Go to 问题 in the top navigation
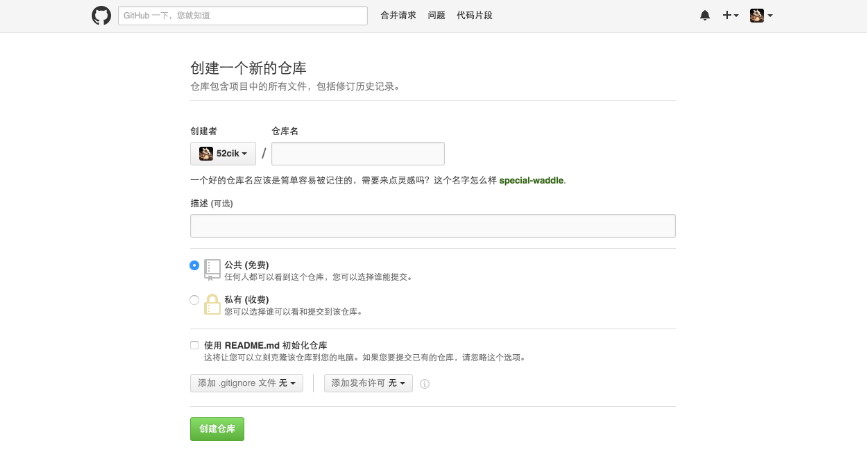Screen dimensions: 867x453 click(x=436, y=16)
